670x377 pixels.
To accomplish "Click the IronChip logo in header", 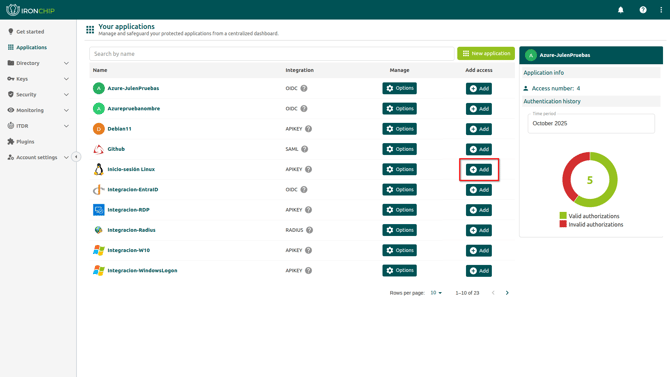I will [x=30, y=10].
